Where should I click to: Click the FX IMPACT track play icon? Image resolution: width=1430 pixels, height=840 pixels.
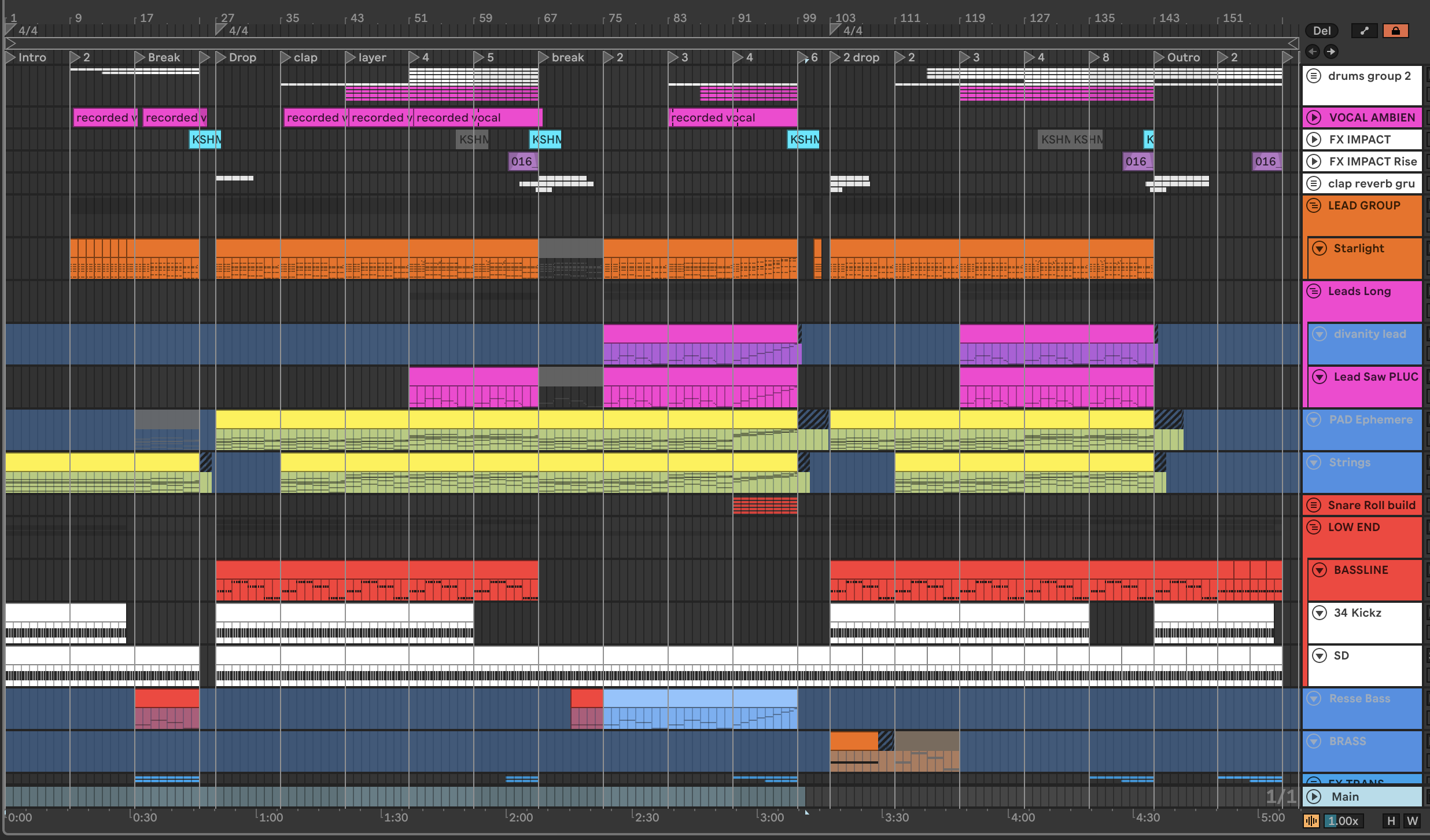tap(1314, 139)
